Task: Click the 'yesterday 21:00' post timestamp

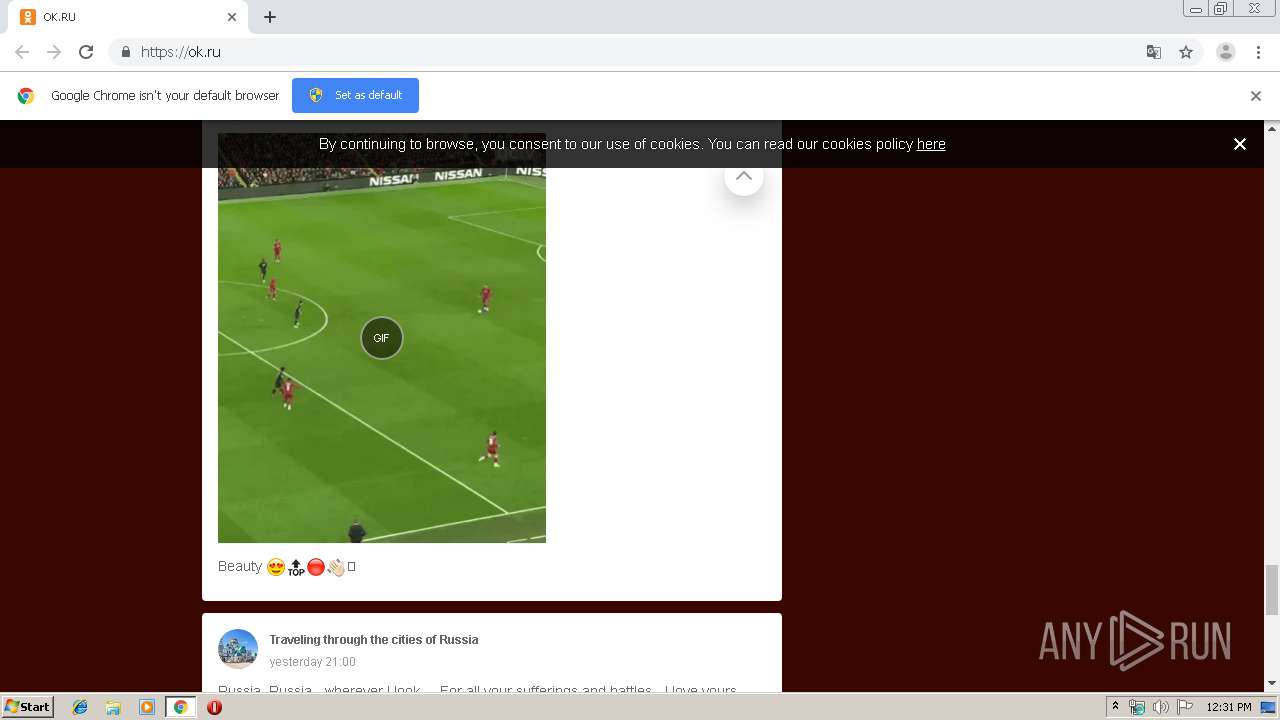Action: (x=312, y=662)
